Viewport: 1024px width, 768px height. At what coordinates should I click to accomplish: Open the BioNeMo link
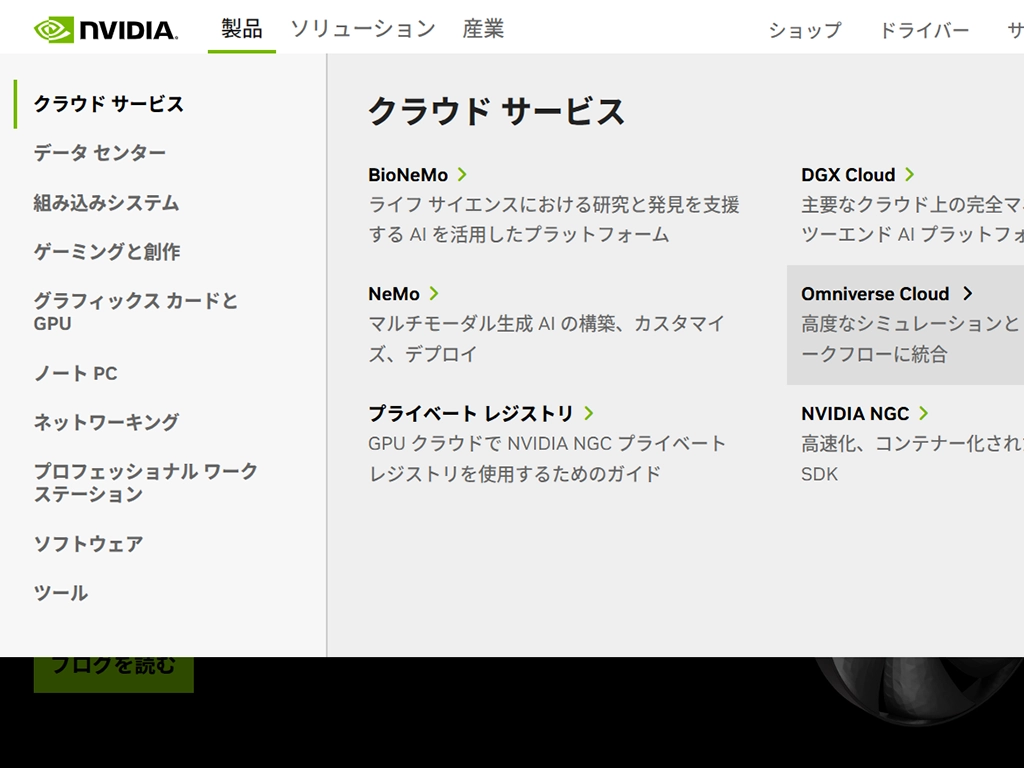(408, 175)
